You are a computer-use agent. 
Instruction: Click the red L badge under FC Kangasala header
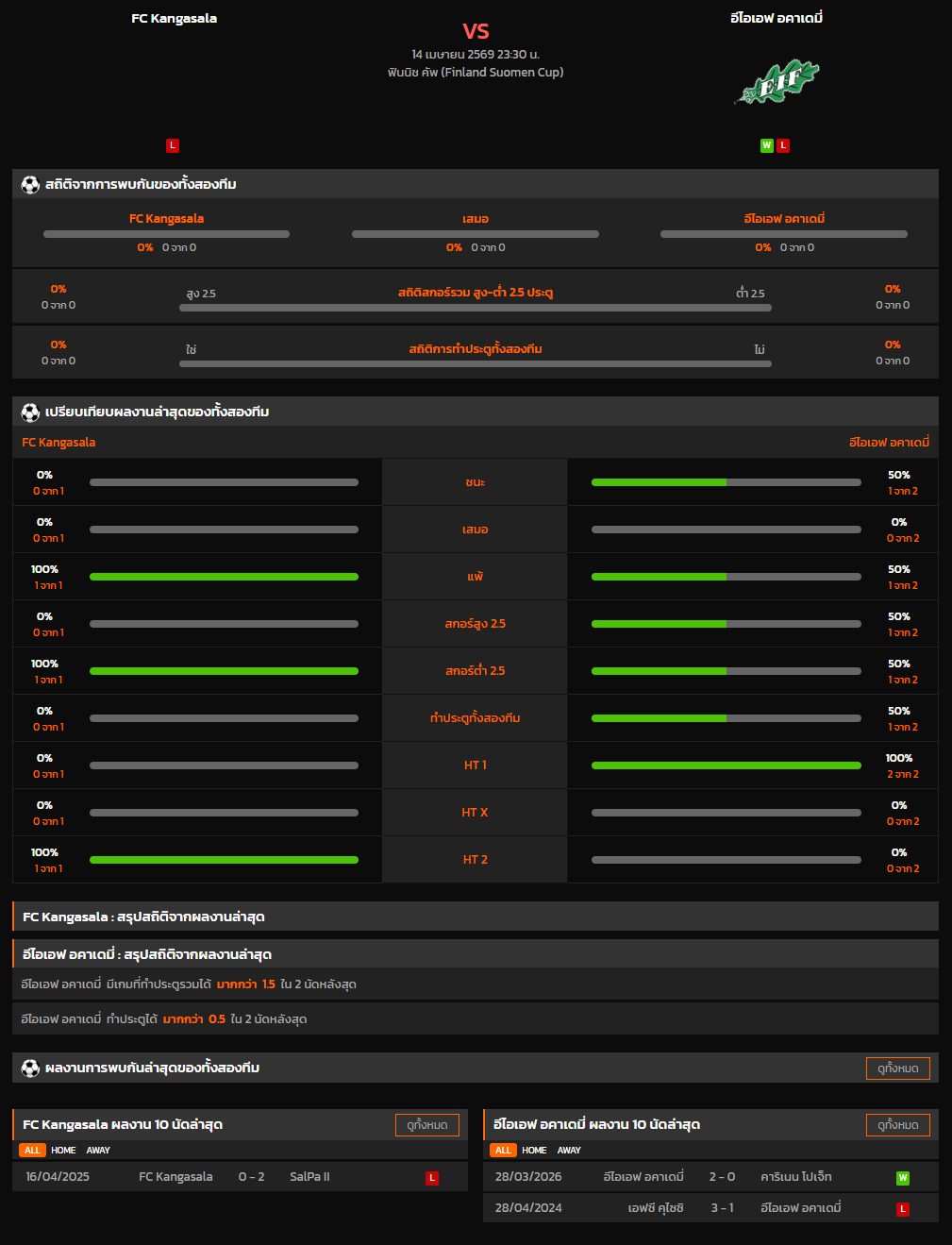pyautogui.click(x=172, y=145)
